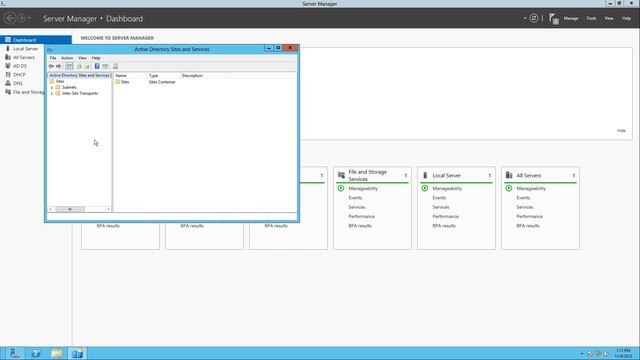Open Action menu in Sites and Services
Image resolution: width=640 pixels, height=360 pixels.
coord(67,58)
